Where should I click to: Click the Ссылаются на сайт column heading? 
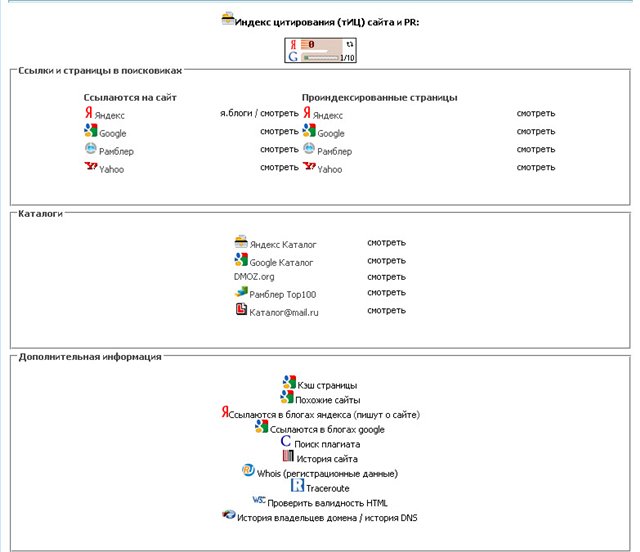pyautogui.click(x=130, y=97)
